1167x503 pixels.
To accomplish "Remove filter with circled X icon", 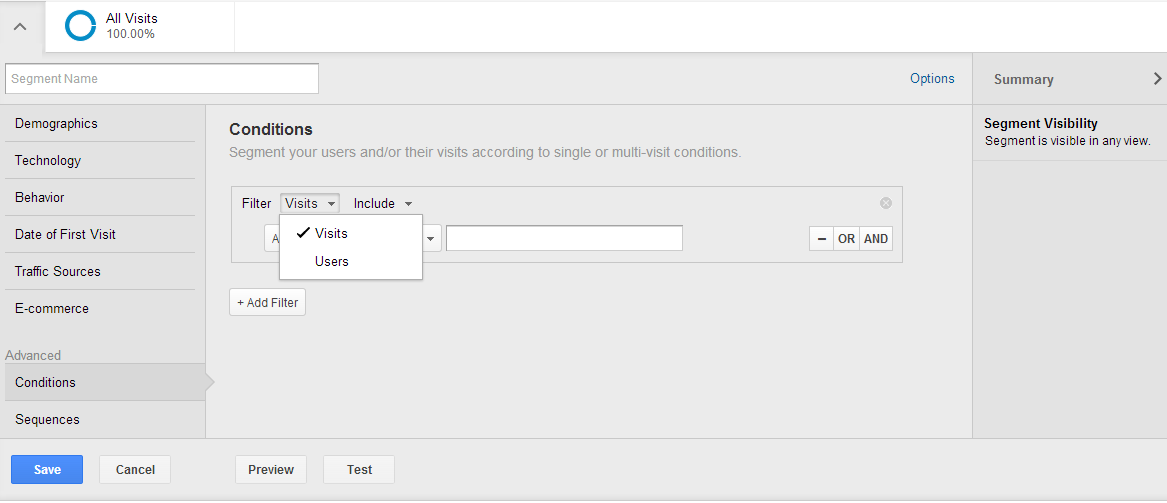I will (x=886, y=203).
